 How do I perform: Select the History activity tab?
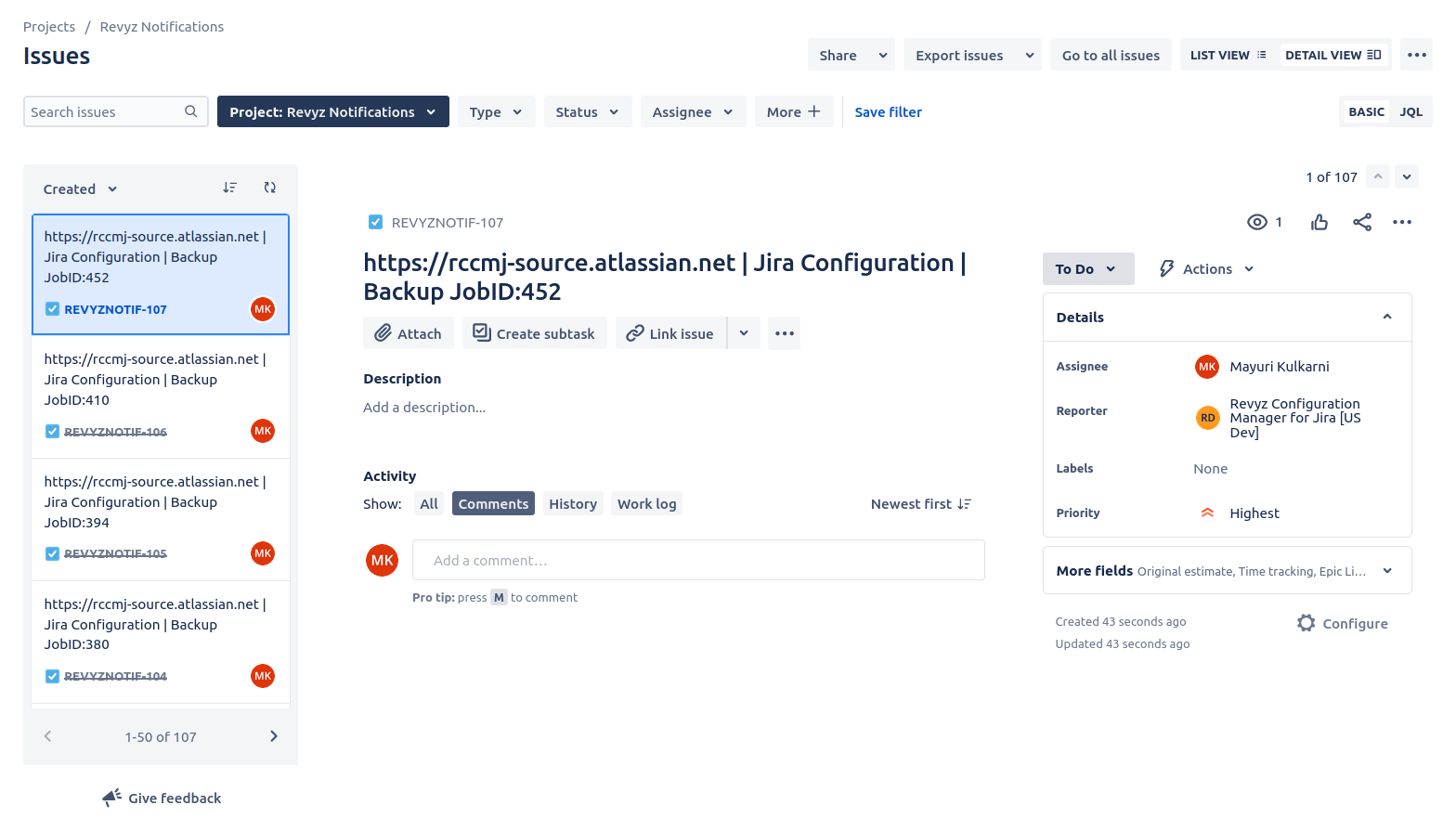(x=572, y=504)
